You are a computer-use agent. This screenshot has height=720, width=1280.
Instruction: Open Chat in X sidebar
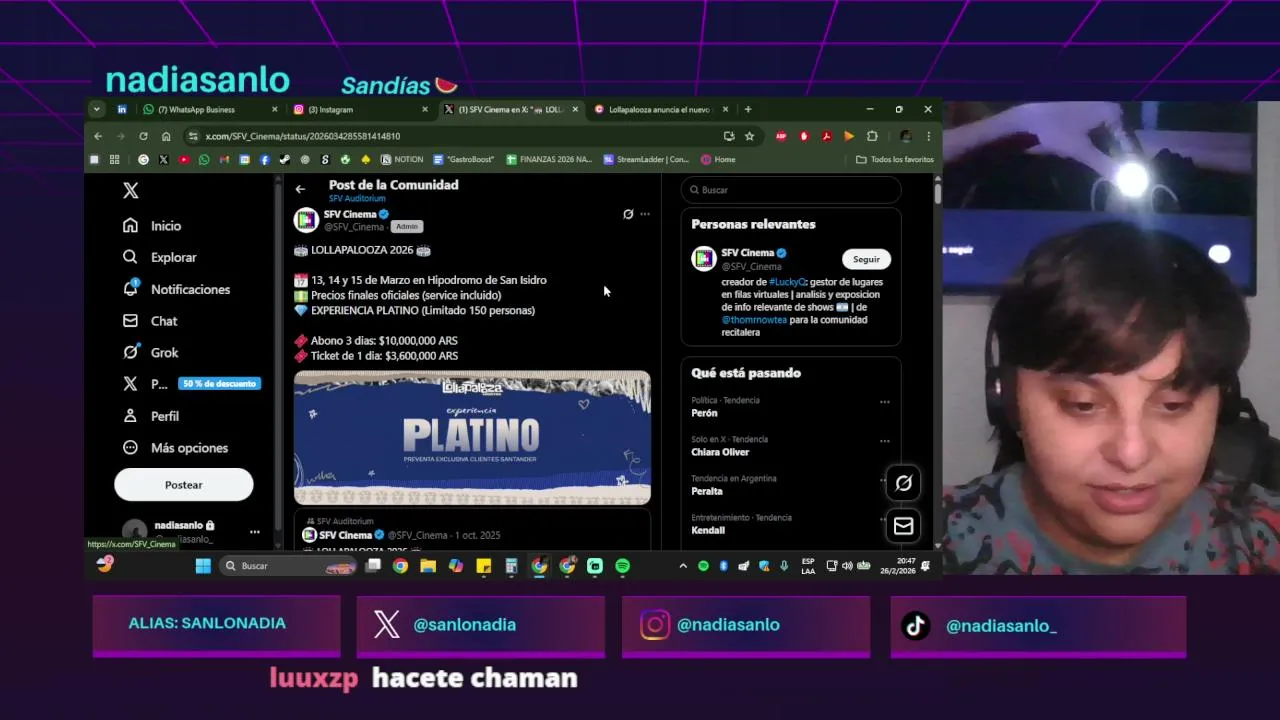(x=150, y=321)
